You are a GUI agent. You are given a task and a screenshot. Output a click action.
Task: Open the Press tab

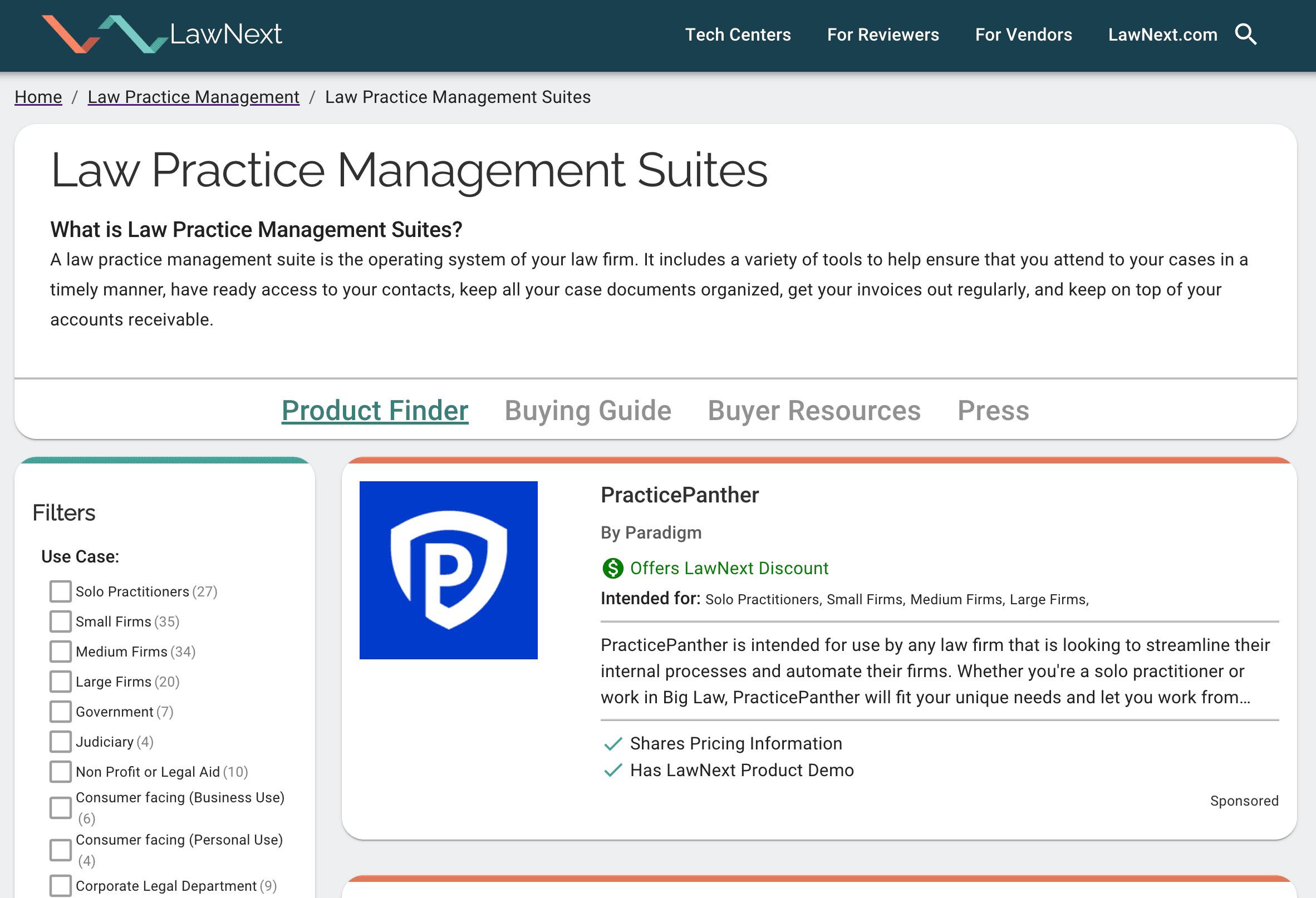click(x=993, y=410)
